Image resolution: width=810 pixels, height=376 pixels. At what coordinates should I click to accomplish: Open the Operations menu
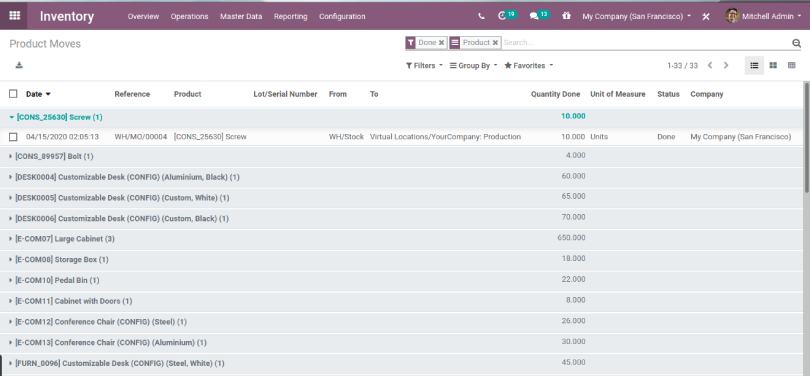coord(189,17)
